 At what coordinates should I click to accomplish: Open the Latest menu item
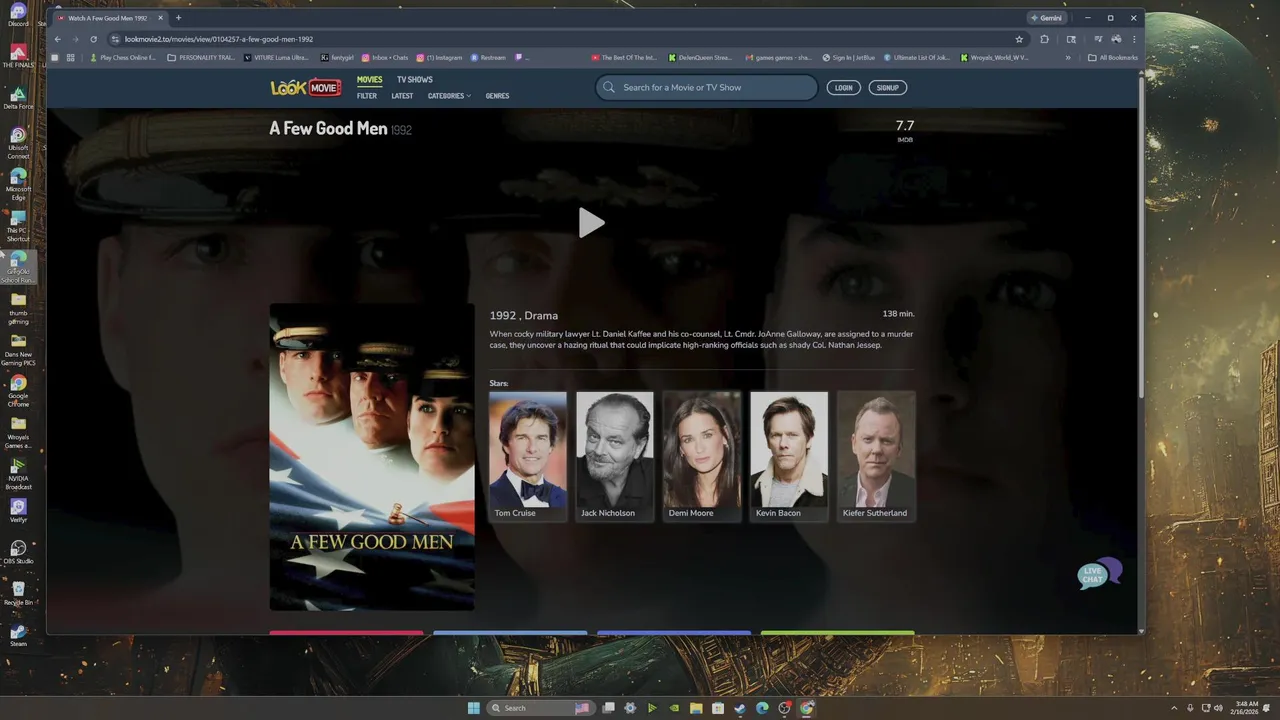(402, 96)
